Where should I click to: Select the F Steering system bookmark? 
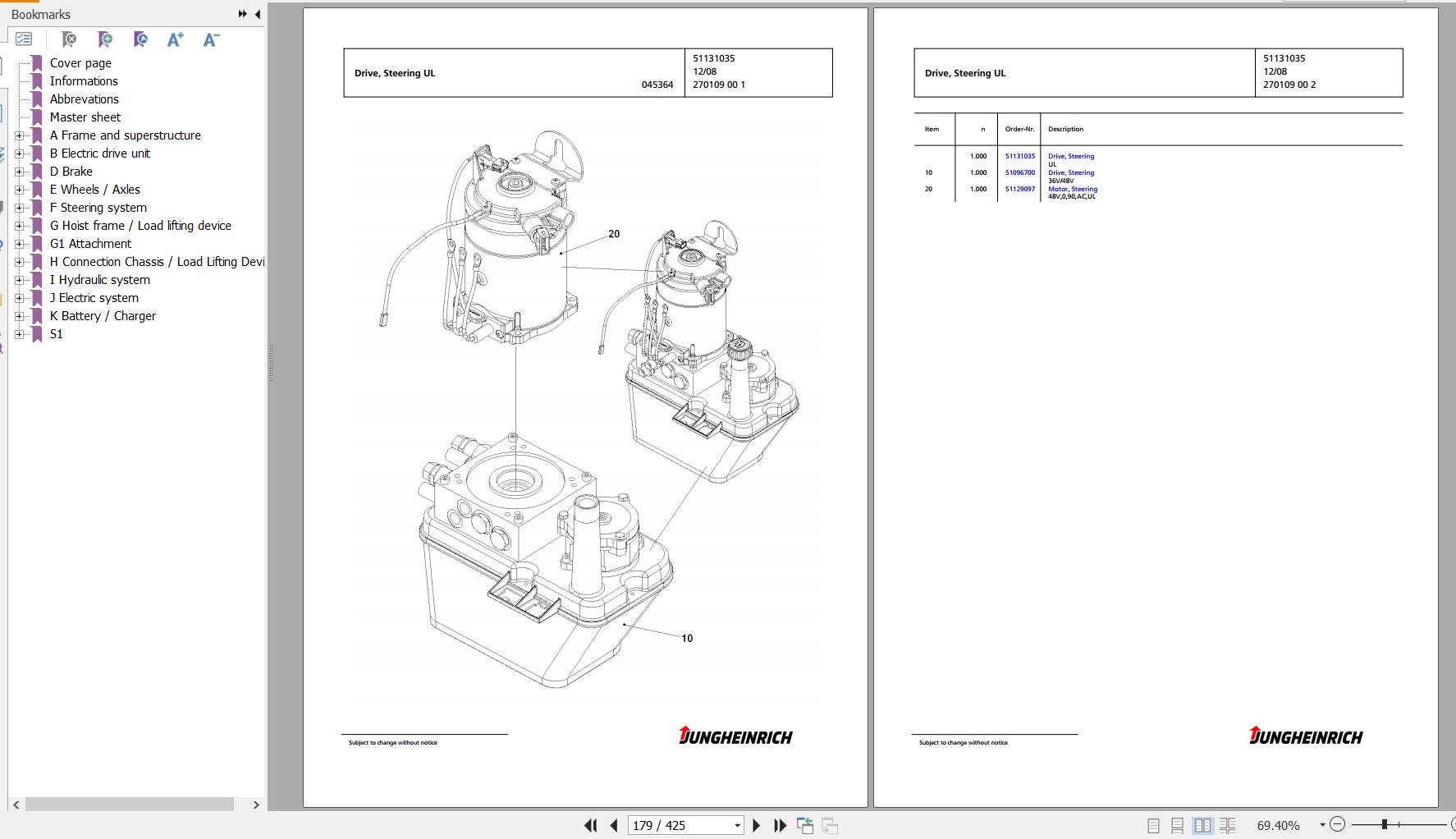pos(98,208)
